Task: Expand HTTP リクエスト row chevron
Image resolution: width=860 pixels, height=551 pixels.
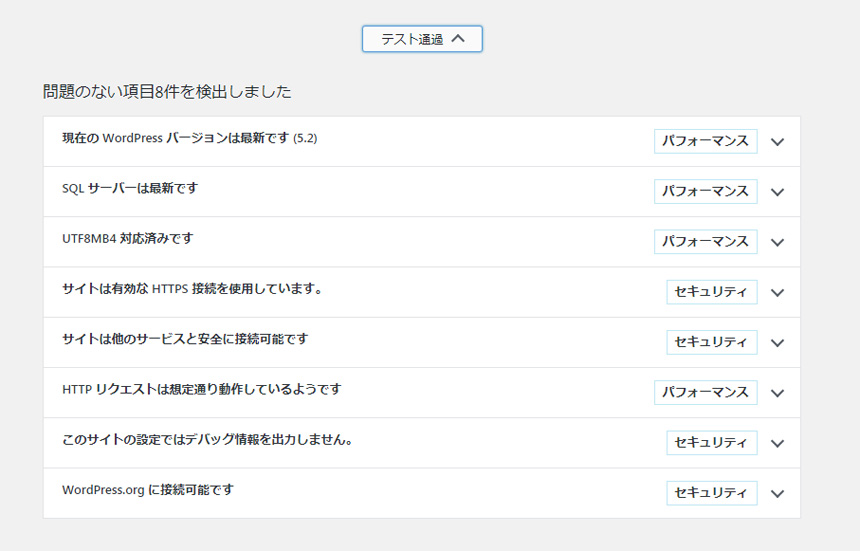Action: [x=777, y=393]
